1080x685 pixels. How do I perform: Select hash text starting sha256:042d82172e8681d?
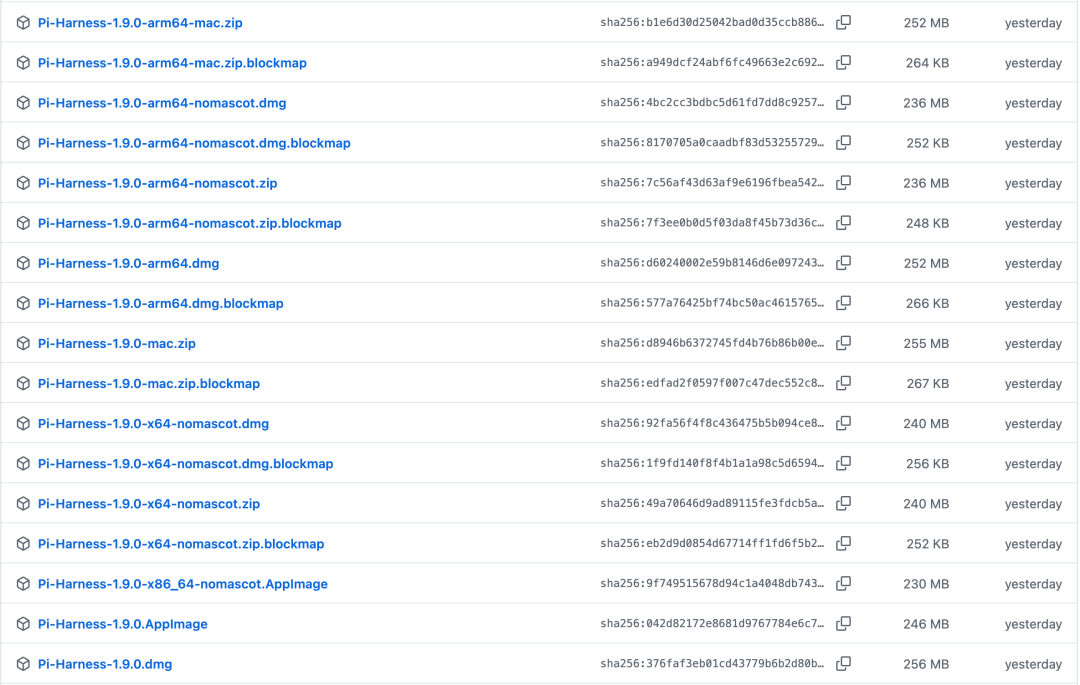click(712, 624)
